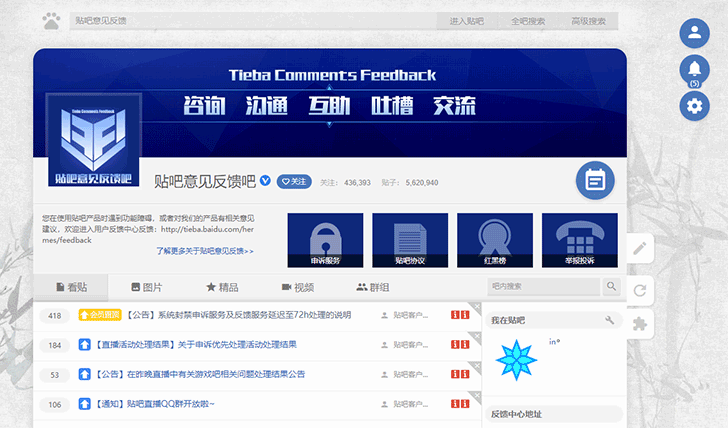Open 申诉服务 lock tile
The height and width of the screenshot is (428, 728).
point(325,240)
